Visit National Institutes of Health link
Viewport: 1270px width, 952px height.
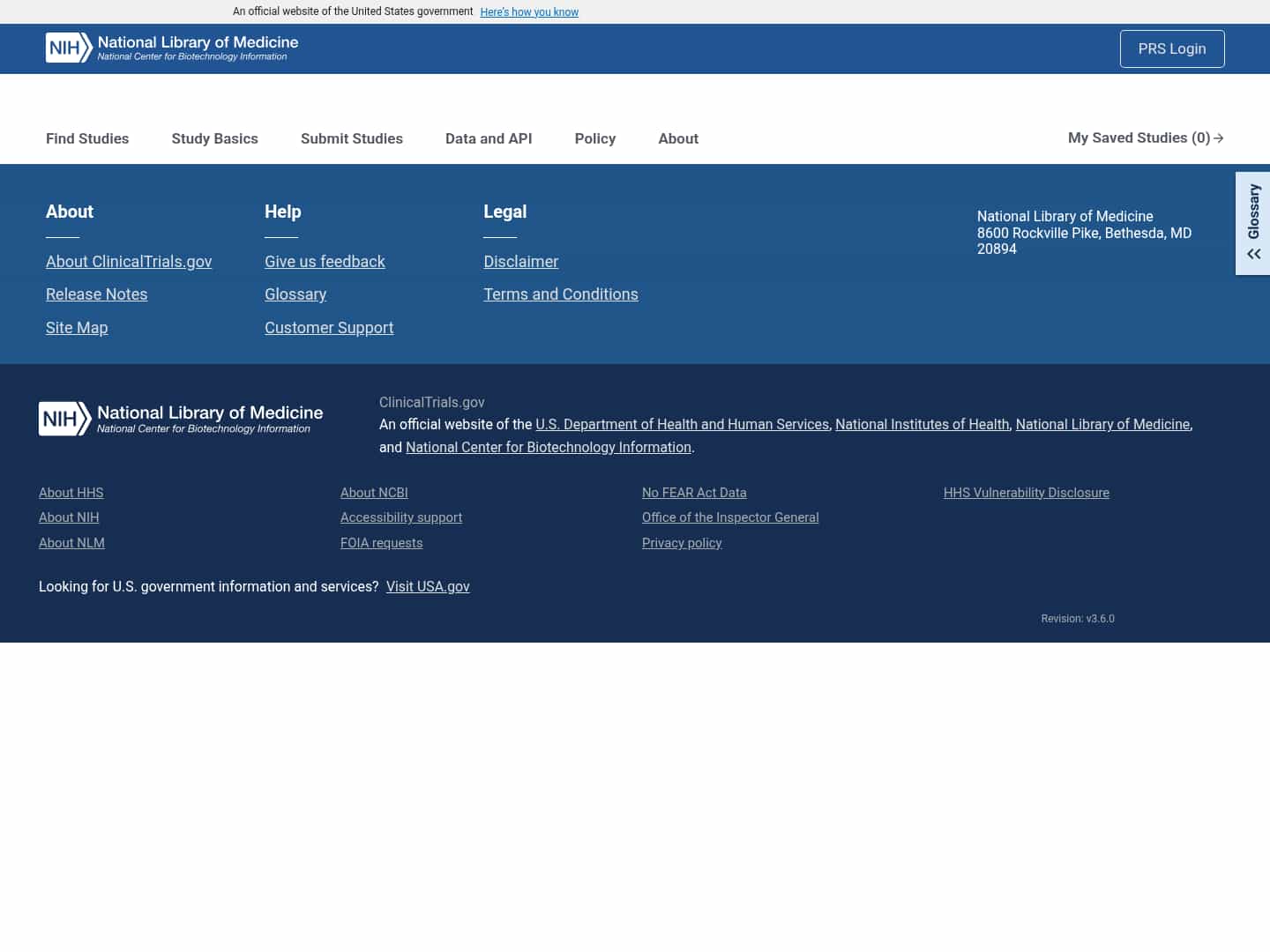(922, 424)
